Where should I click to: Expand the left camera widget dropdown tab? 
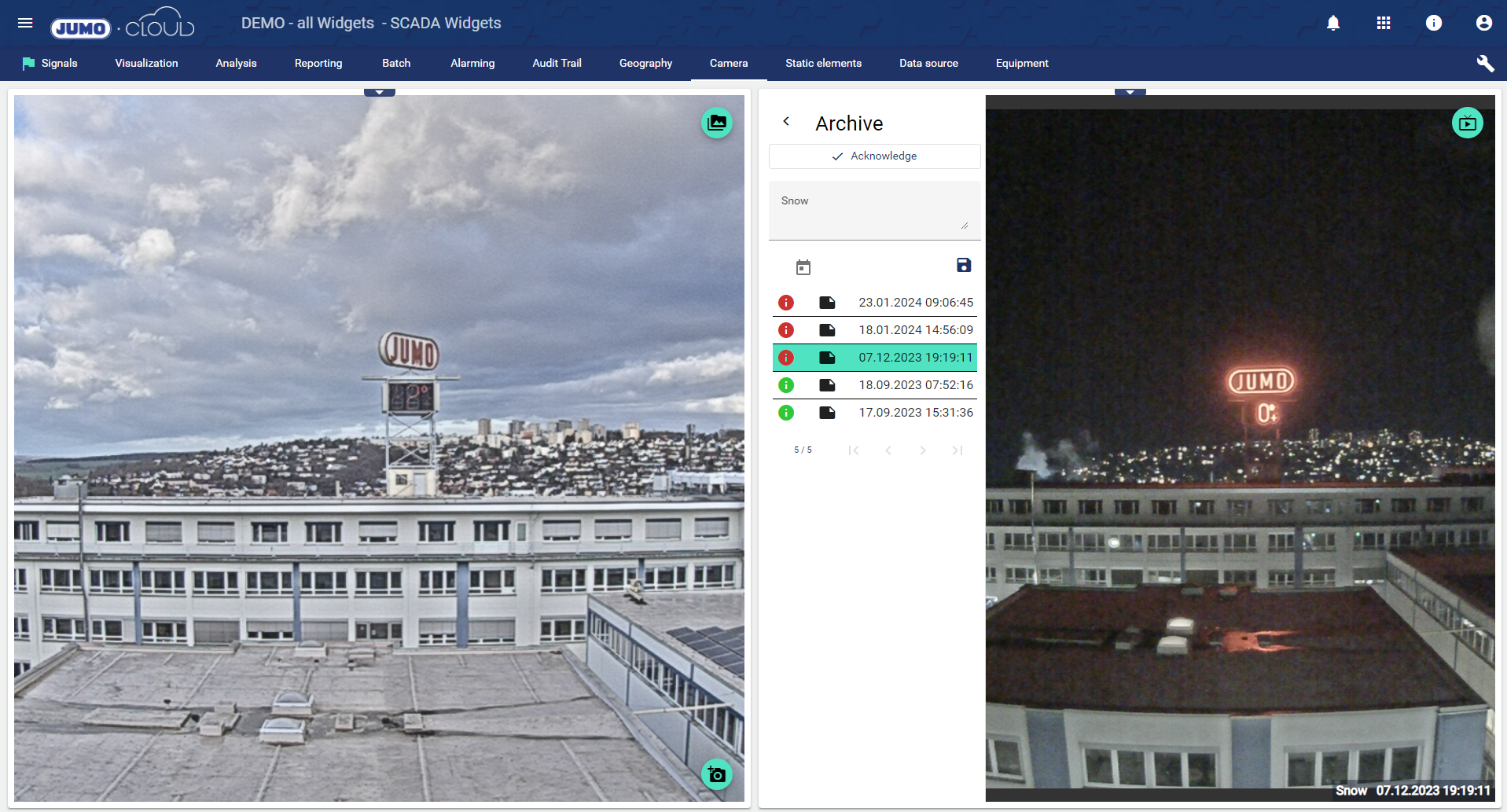click(379, 92)
